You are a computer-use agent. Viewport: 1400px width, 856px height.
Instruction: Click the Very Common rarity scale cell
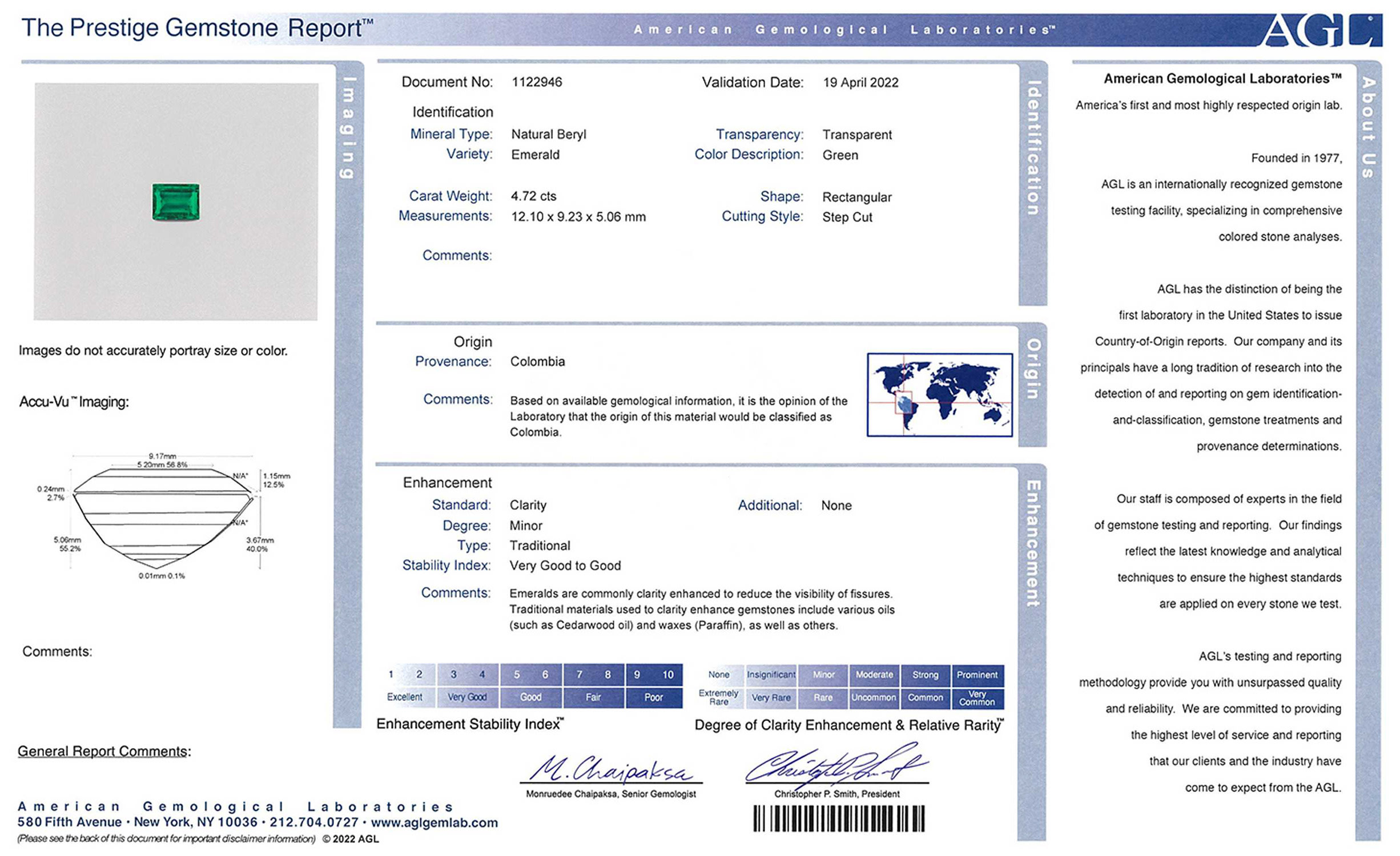976,698
